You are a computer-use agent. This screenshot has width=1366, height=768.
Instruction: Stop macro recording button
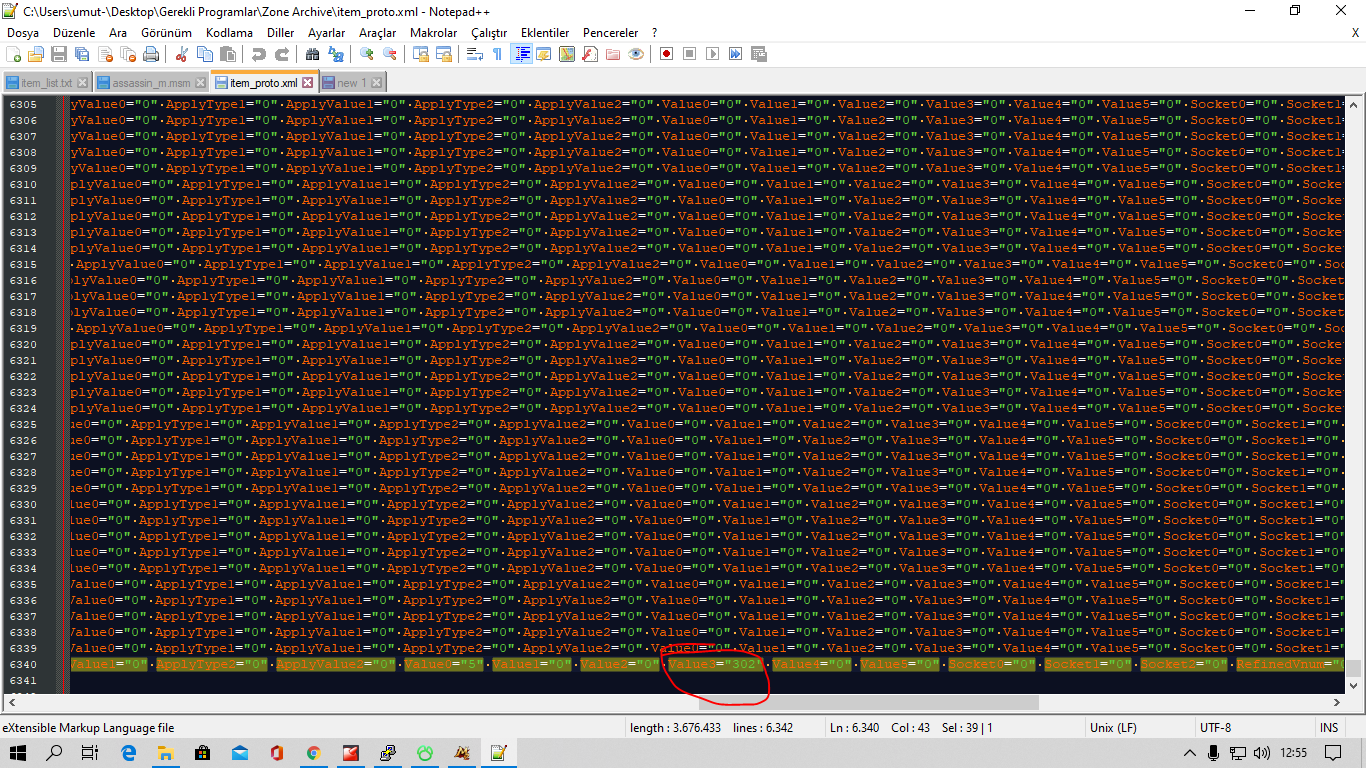tap(689, 54)
